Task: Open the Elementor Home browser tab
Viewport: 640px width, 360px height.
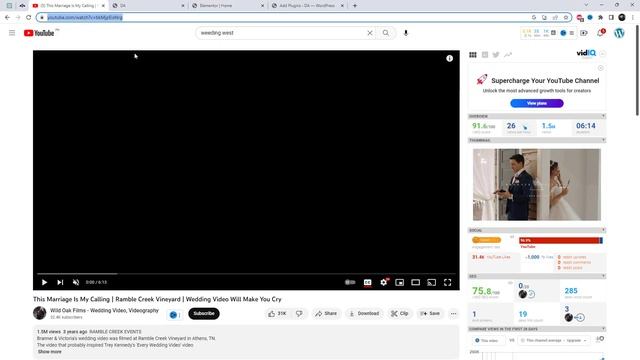Action: pos(227,6)
